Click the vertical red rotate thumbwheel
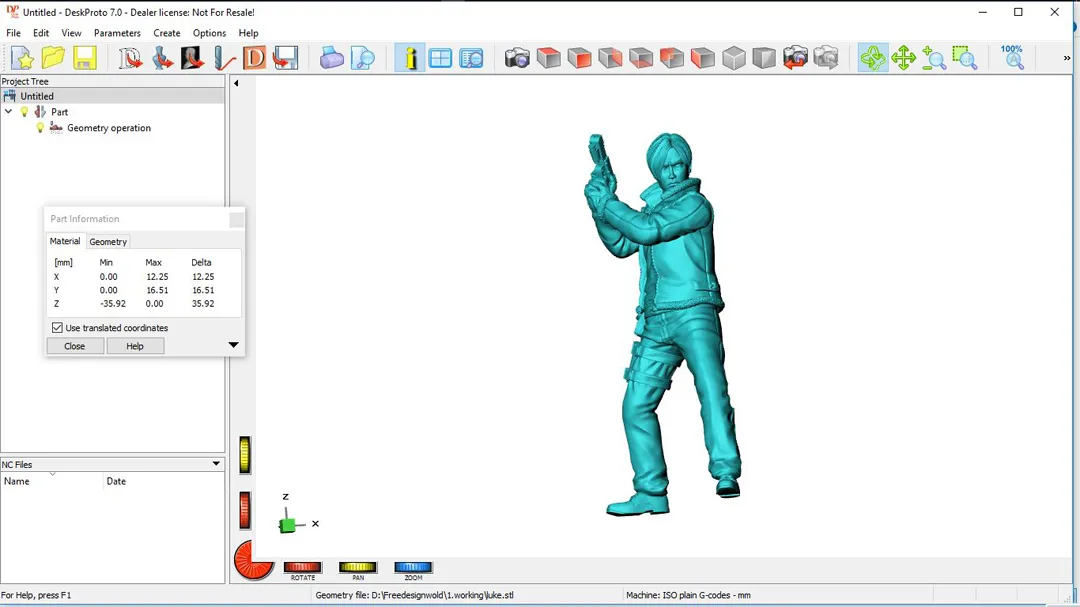1080x607 pixels. click(245, 511)
